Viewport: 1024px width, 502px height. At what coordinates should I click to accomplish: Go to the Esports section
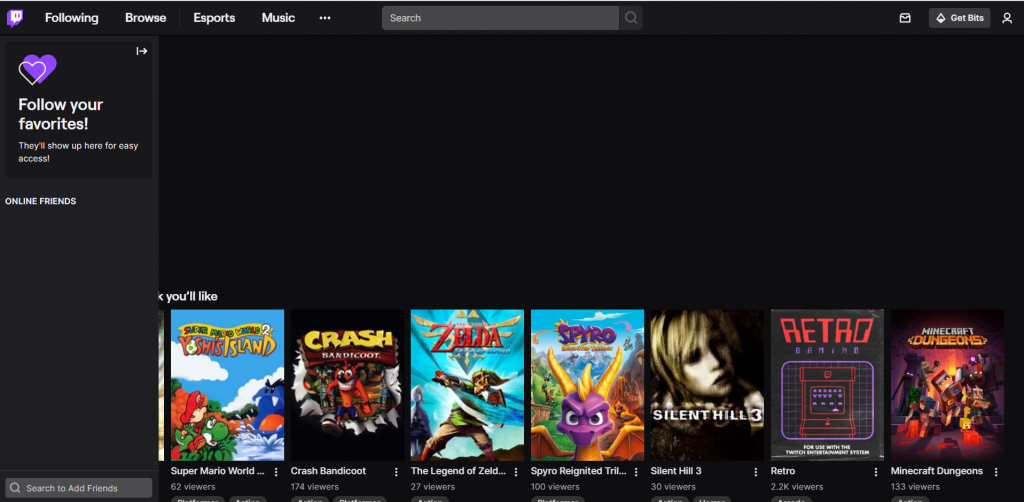pos(214,18)
